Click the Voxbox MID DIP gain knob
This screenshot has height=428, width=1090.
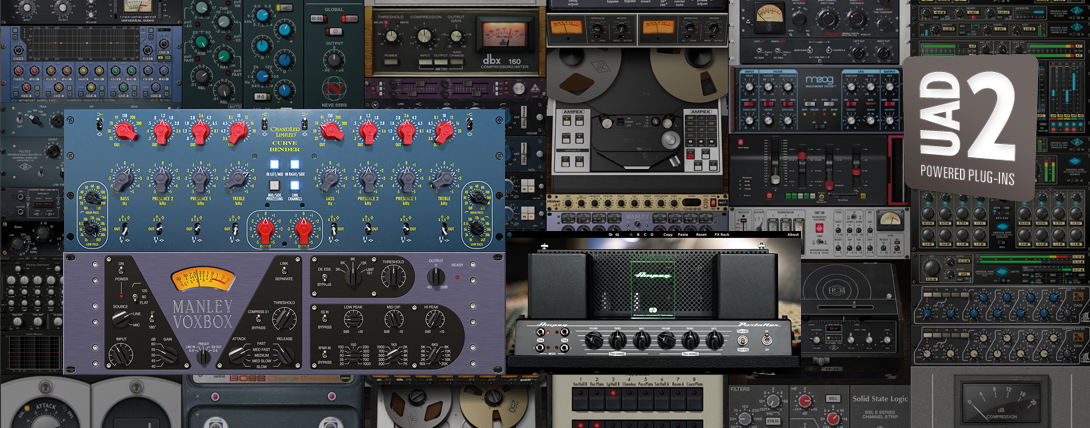(x=393, y=319)
